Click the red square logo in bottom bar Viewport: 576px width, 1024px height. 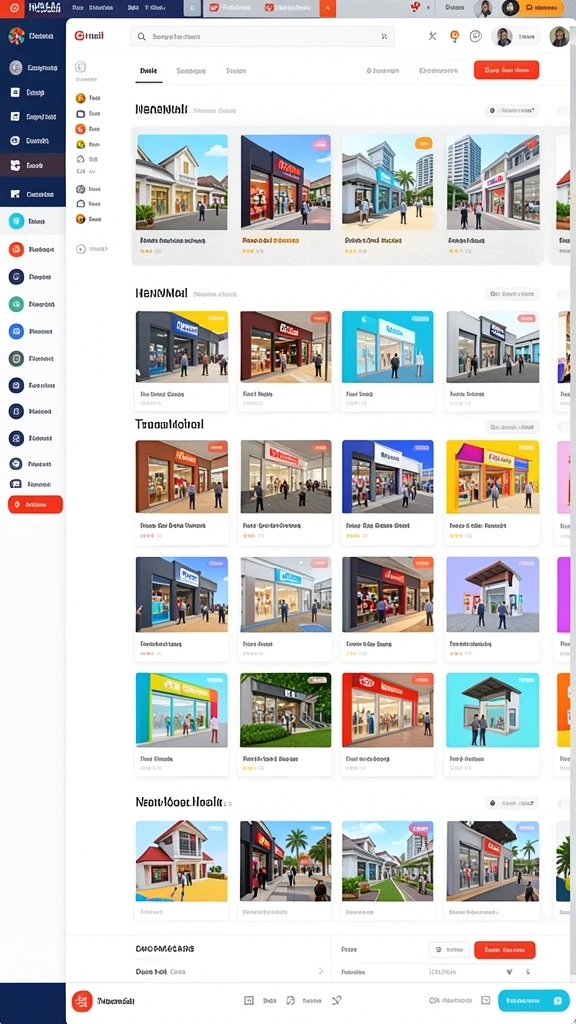pos(82,1000)
